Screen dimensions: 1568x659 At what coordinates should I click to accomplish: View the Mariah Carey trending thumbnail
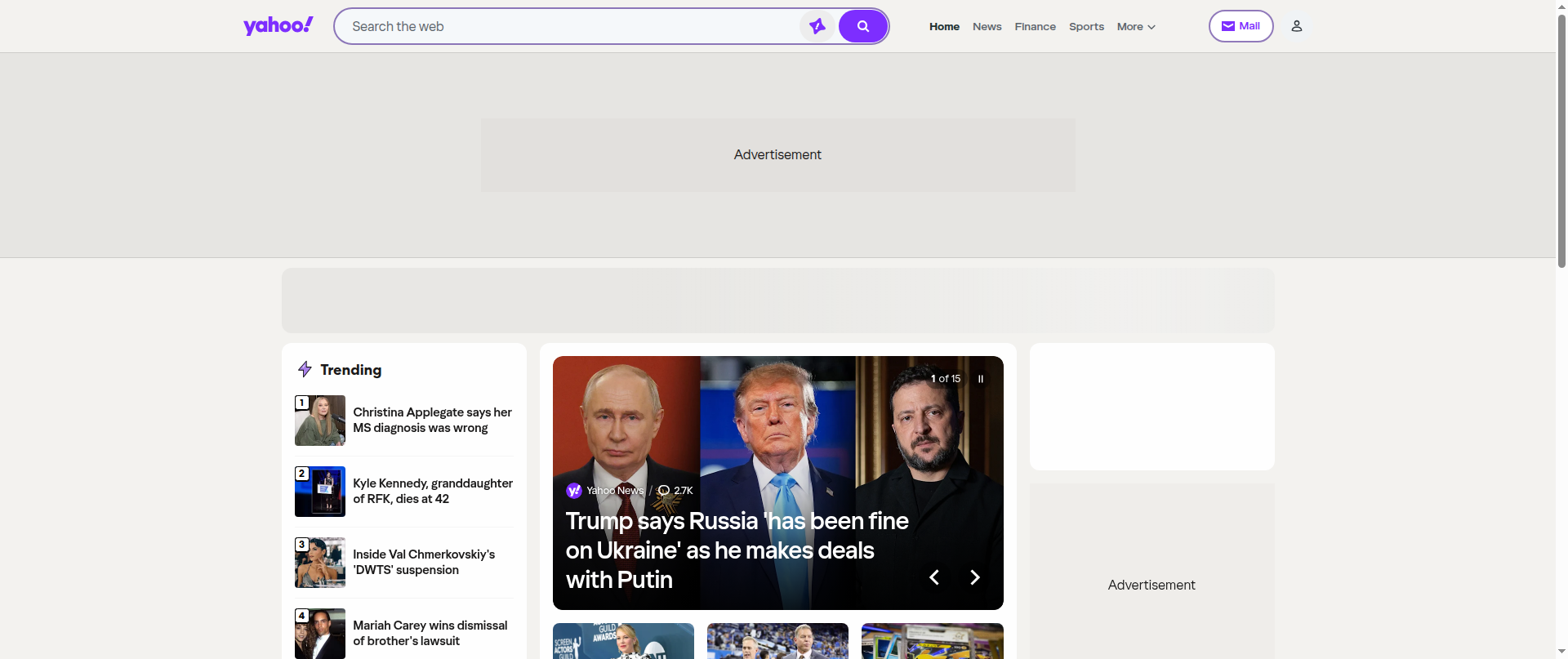point(320,634)
